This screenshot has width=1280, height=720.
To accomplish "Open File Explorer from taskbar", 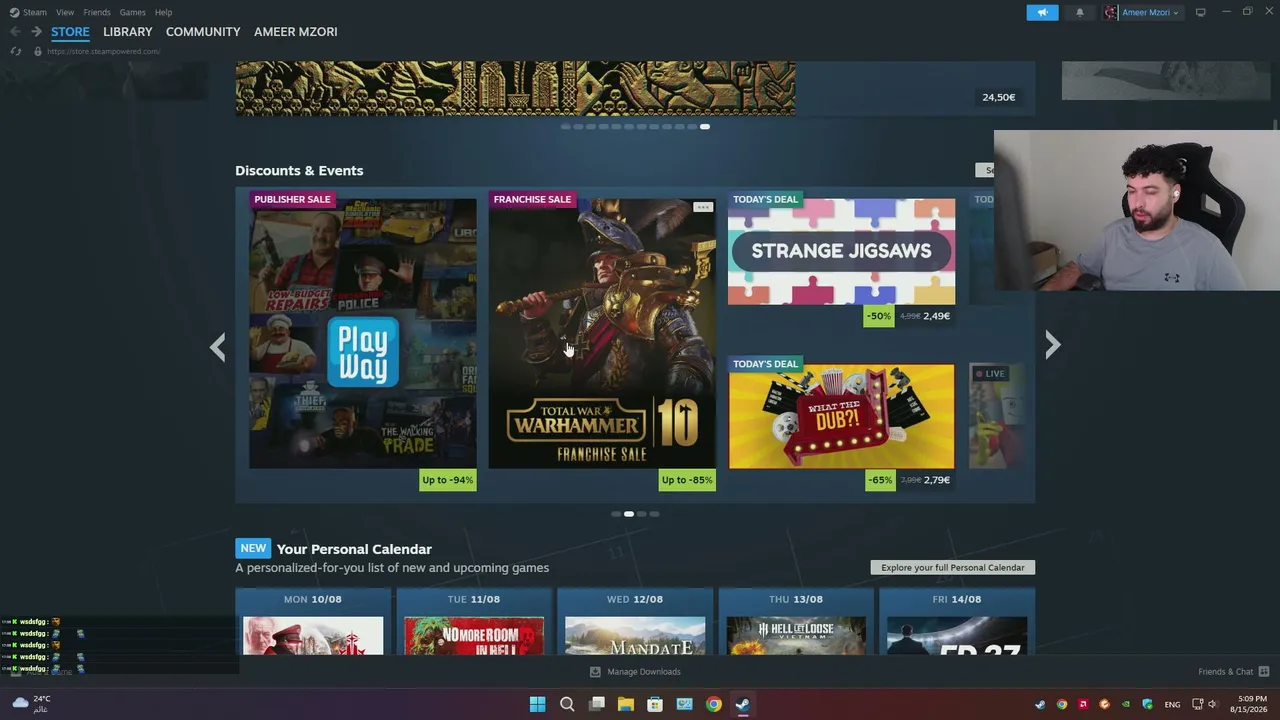I will pyautogui.click(x=626, y=704).
